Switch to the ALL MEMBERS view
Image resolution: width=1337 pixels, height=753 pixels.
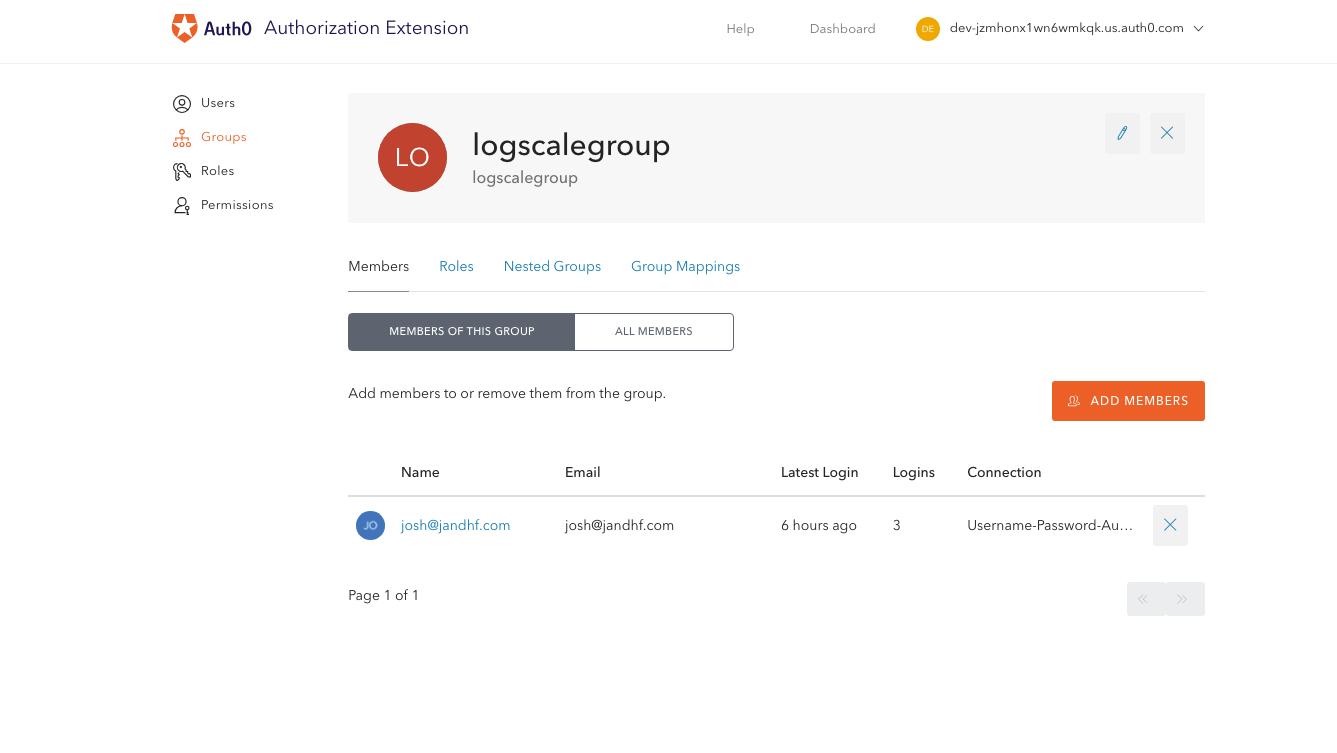coord(653,331)
